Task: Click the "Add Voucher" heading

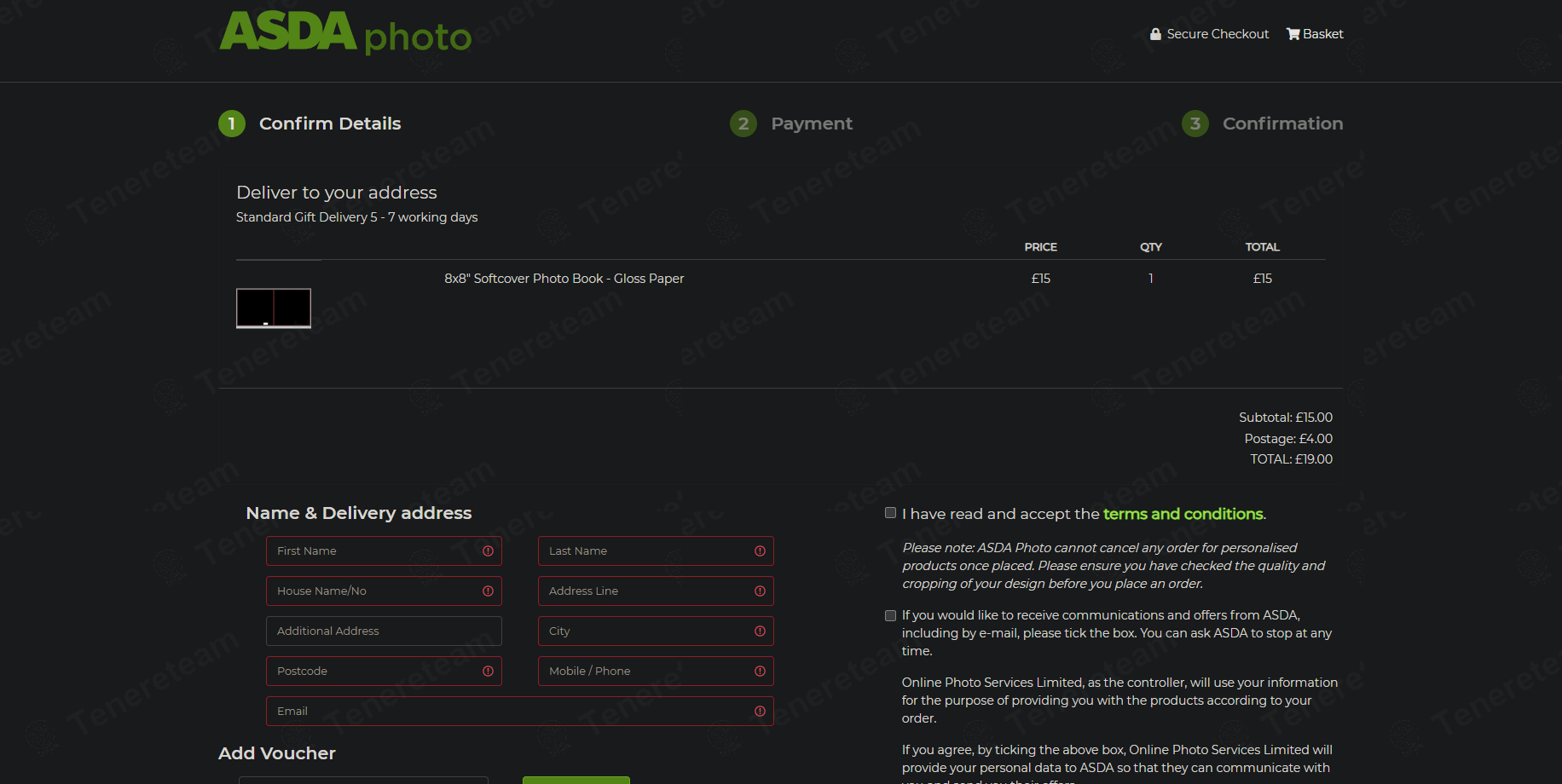Action: tap(277, 753)
